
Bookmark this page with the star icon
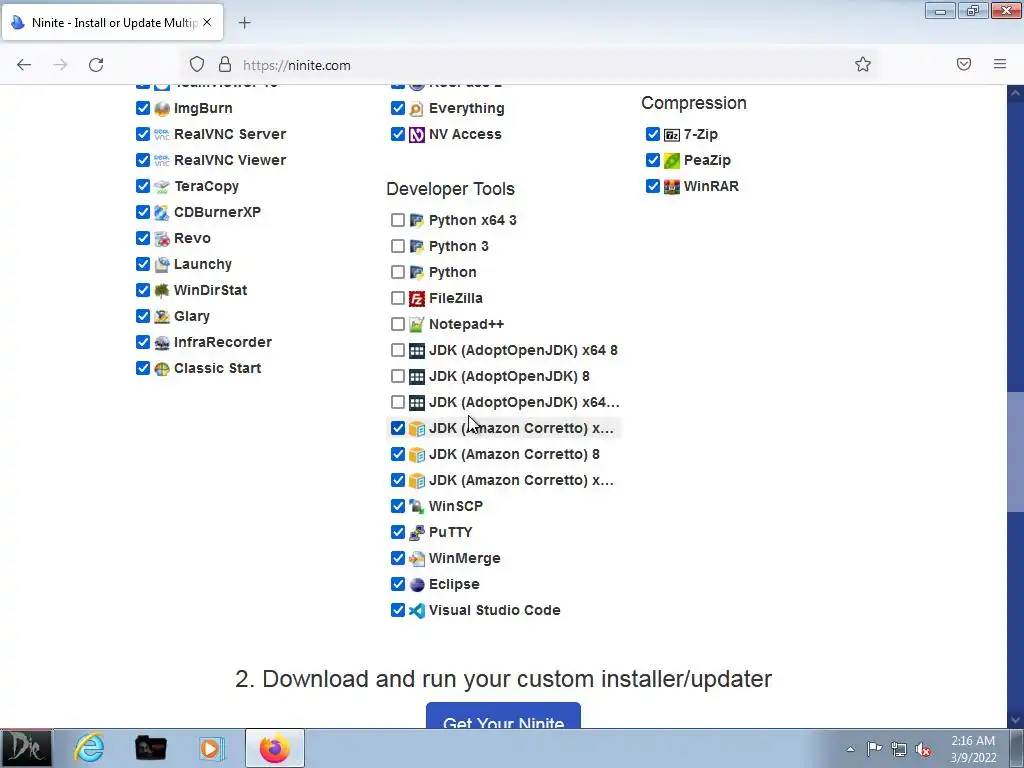click(863, 64)
